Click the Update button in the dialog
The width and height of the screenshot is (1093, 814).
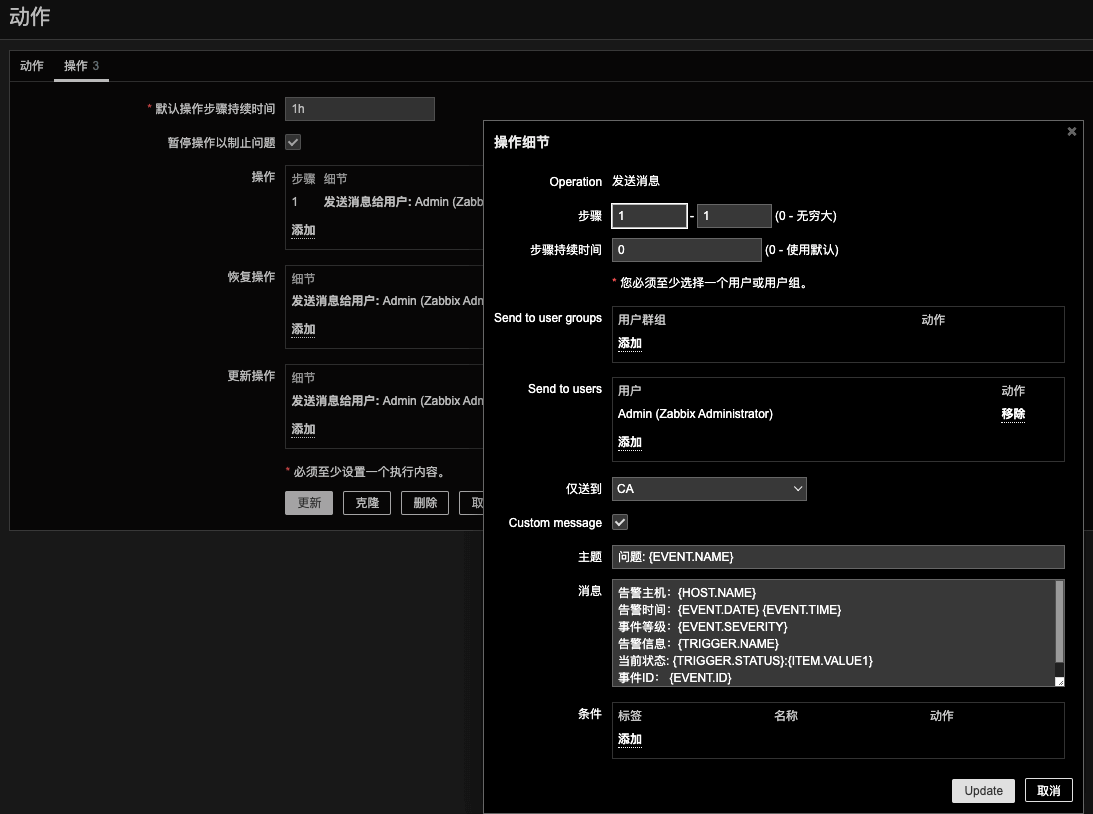(x=983, y=790)
